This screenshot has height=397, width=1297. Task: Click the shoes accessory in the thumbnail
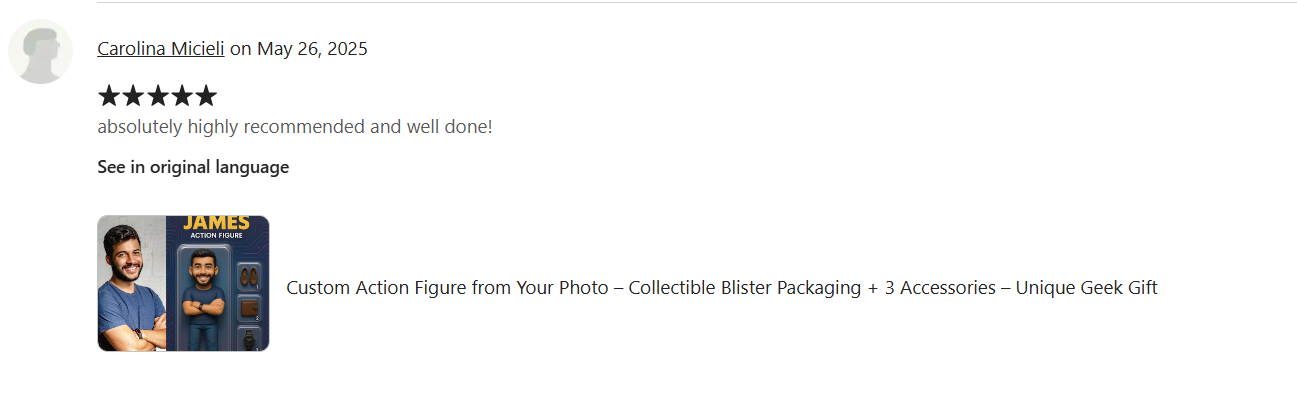tap(249, 274)
